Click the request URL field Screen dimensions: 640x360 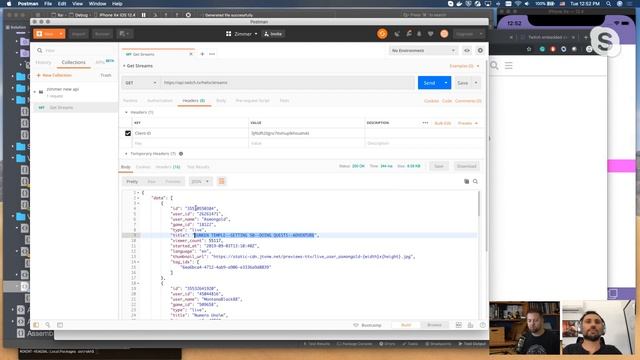[288, 83]
